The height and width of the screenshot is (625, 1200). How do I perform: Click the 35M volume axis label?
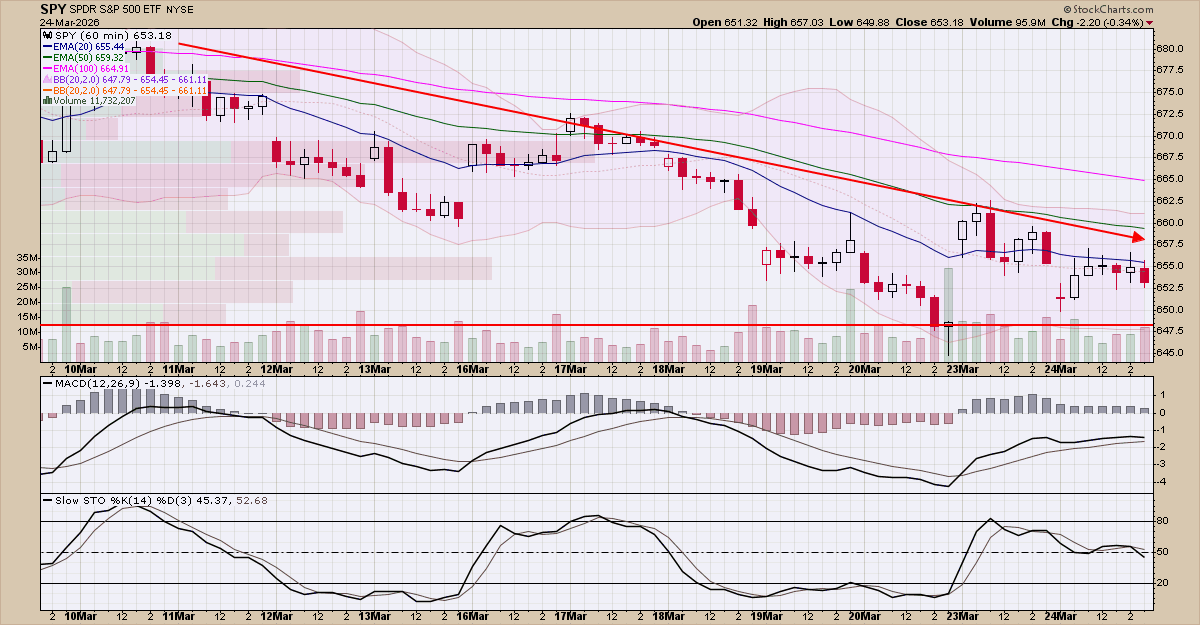coord(28,257)
